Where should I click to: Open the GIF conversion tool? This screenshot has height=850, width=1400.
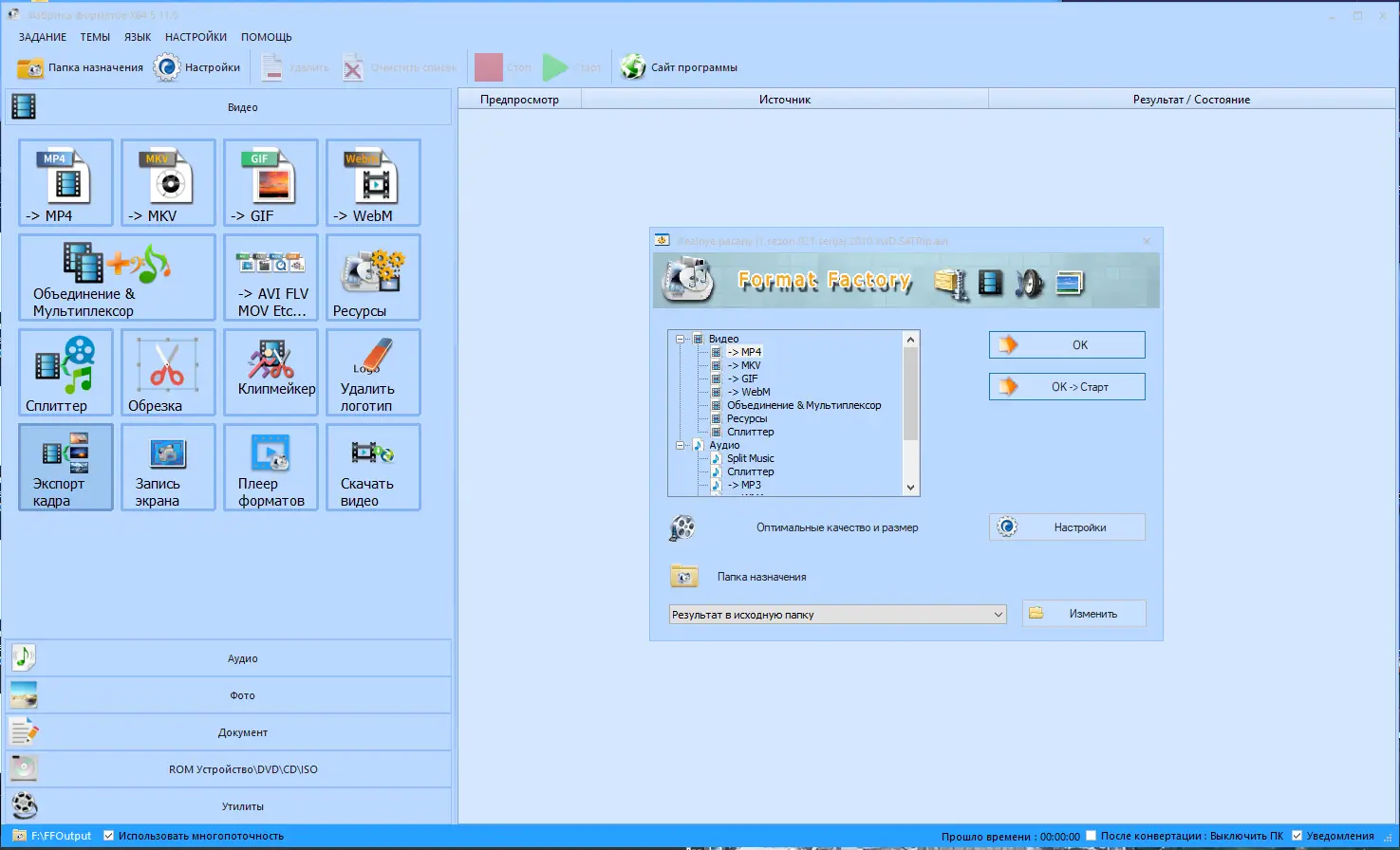[270, 182]
